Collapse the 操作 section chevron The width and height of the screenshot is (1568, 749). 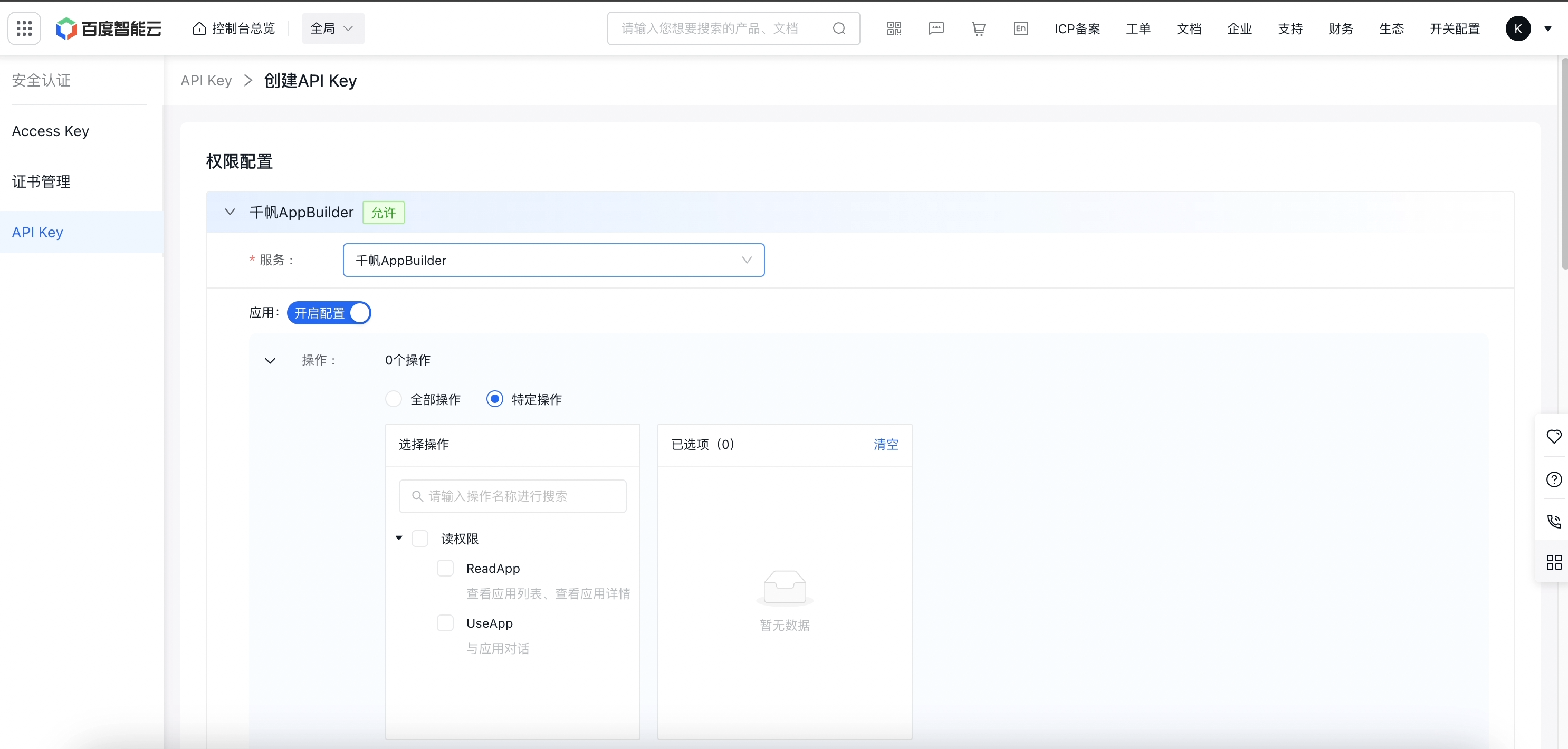click(270, 360)
